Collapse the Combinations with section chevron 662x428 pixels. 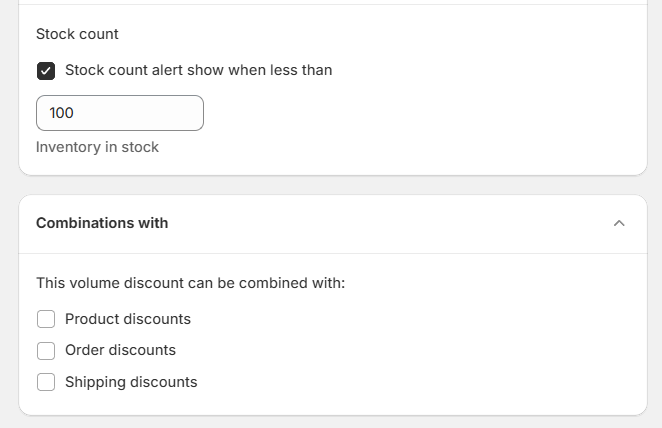click(619, 223)
